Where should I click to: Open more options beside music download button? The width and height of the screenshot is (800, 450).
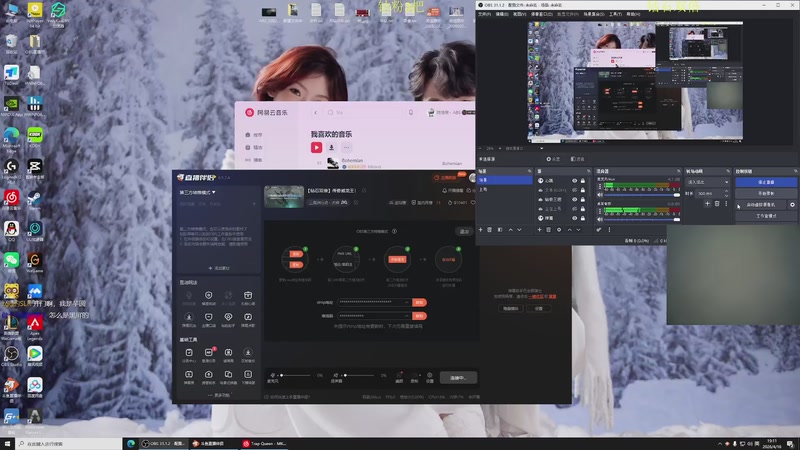point(346,147)
